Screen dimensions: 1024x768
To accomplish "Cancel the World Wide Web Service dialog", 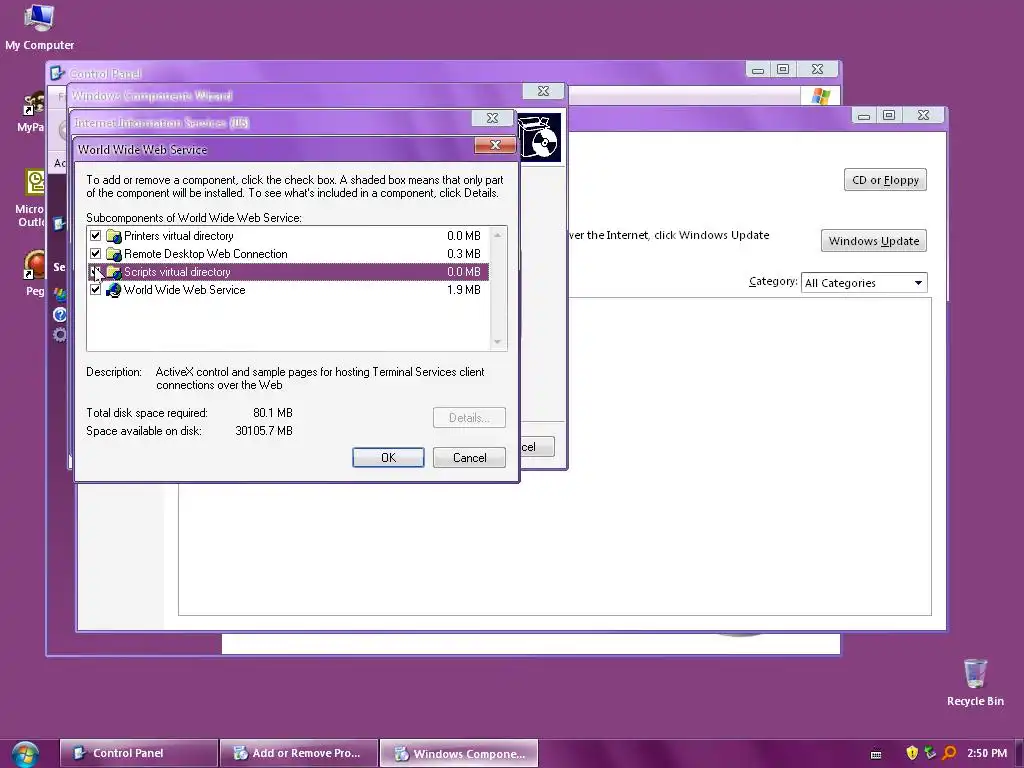I will click(469, 458).
